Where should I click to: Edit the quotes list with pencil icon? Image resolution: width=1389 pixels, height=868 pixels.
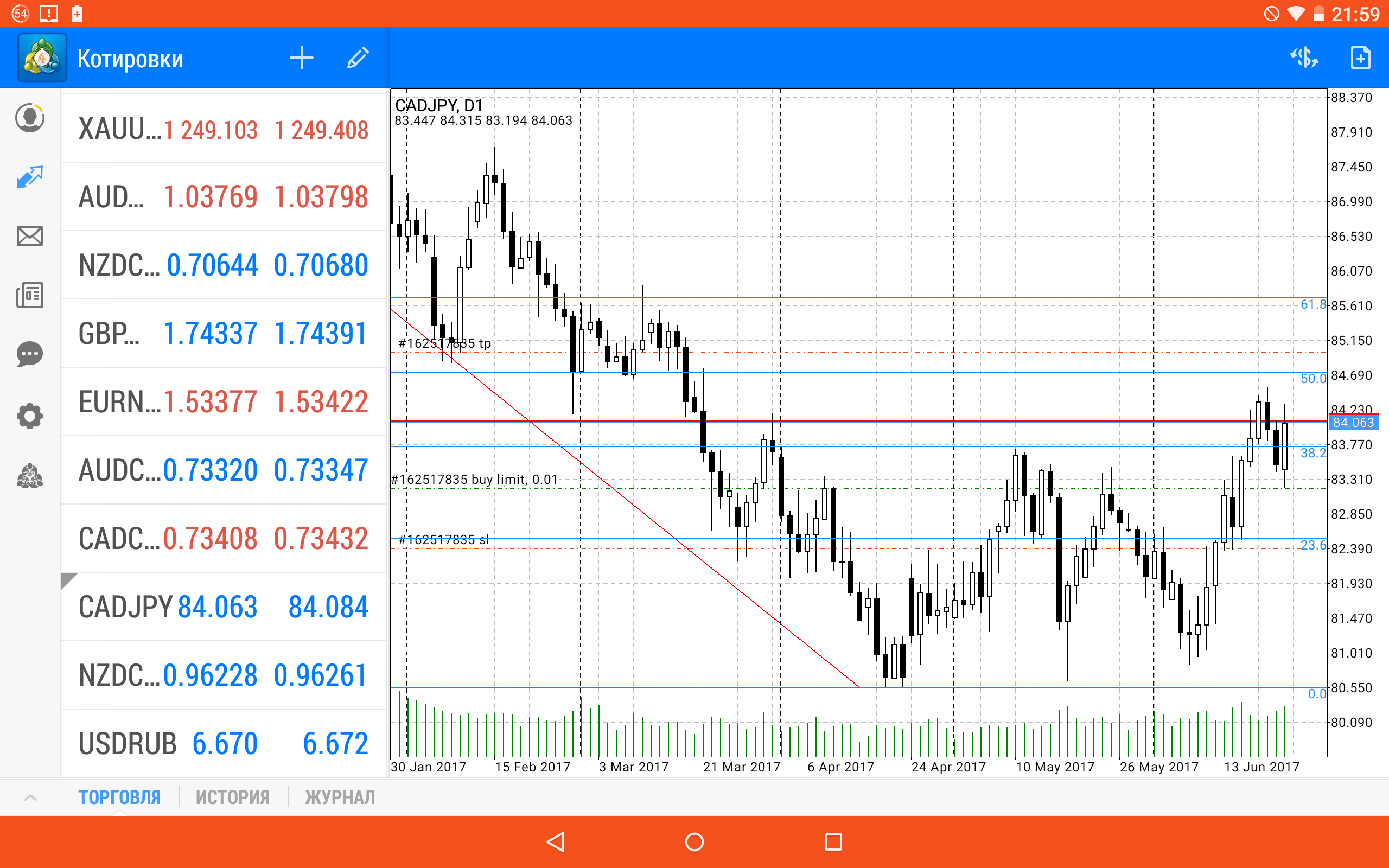click(x=358, y=58)
